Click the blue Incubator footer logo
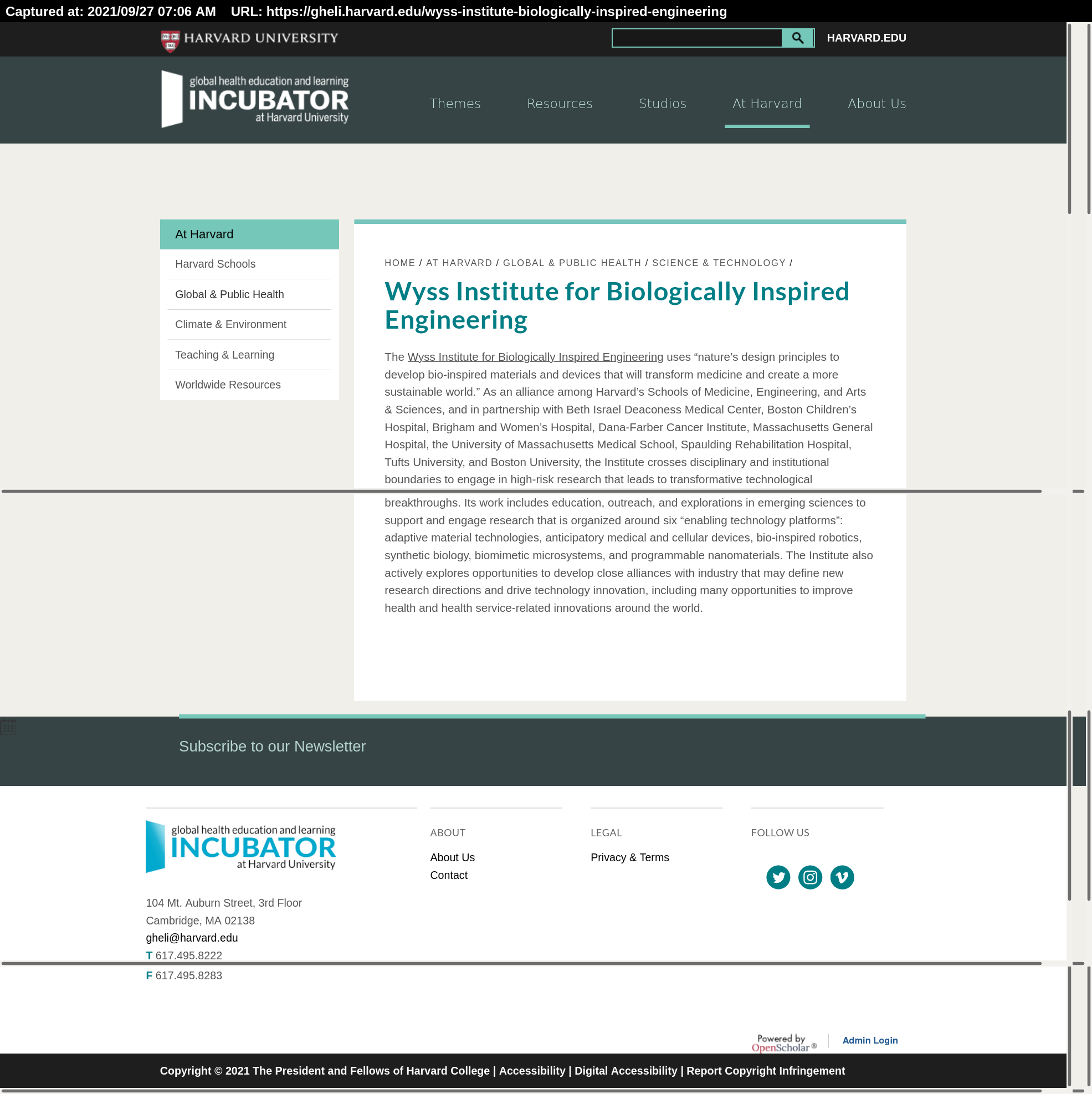Image resolution: width=1092 pixels, height=1094 pixels. coord(240,847)
